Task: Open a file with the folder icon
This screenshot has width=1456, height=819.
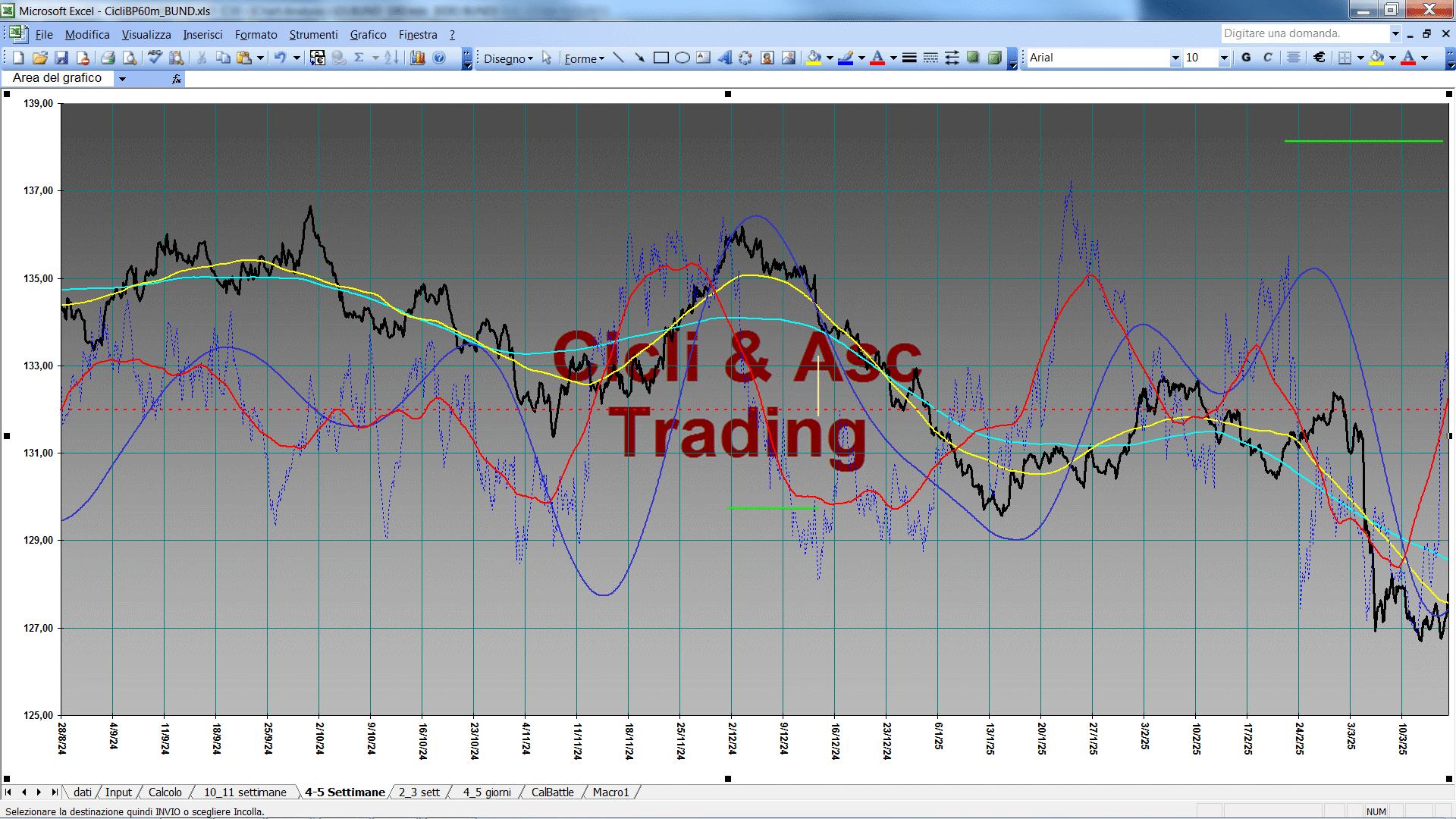Action: pyautogui.click(x=40, y=58)
